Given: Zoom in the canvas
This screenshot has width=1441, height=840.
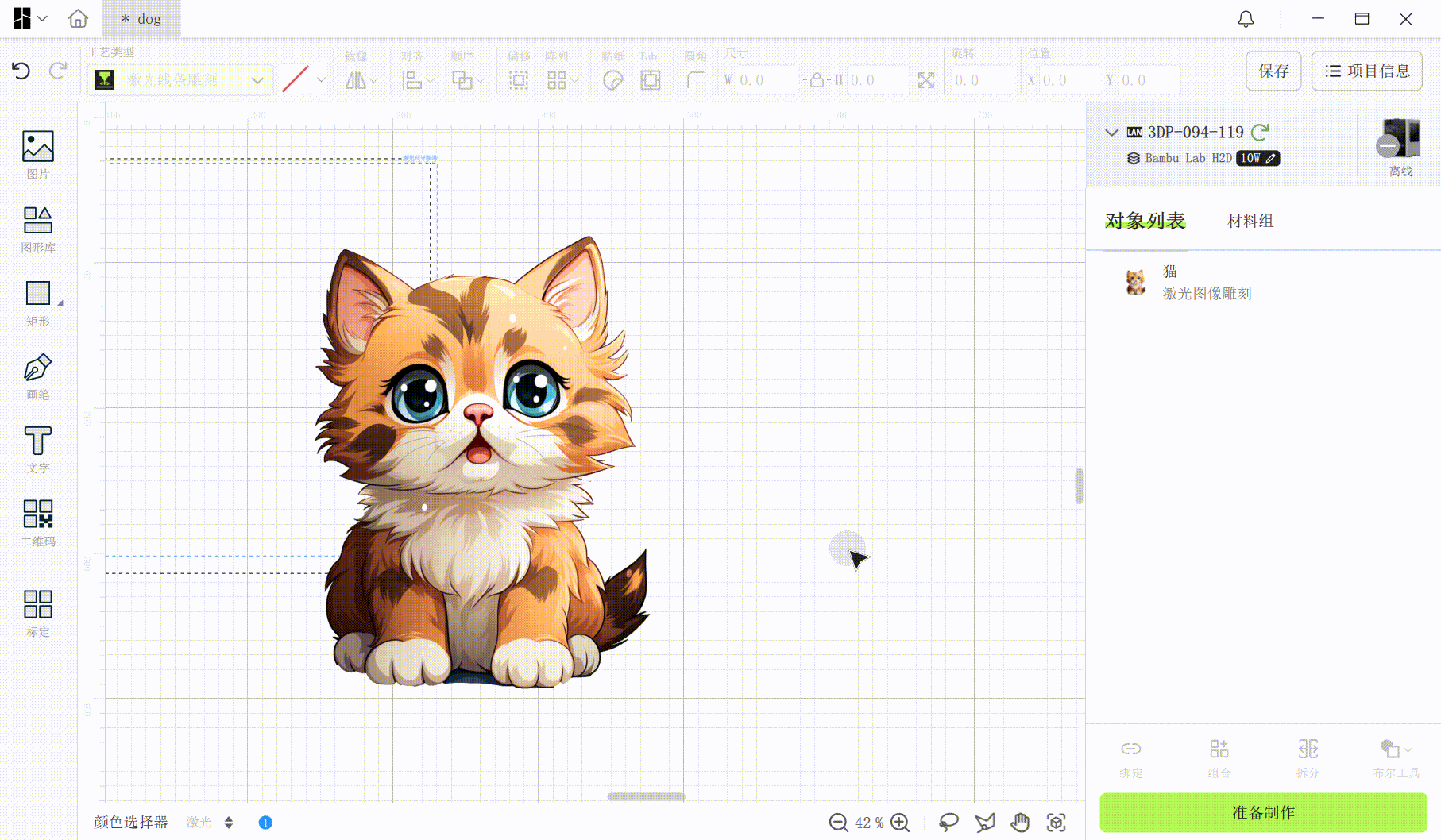Looking at the screenshot, I should point(900,823).
